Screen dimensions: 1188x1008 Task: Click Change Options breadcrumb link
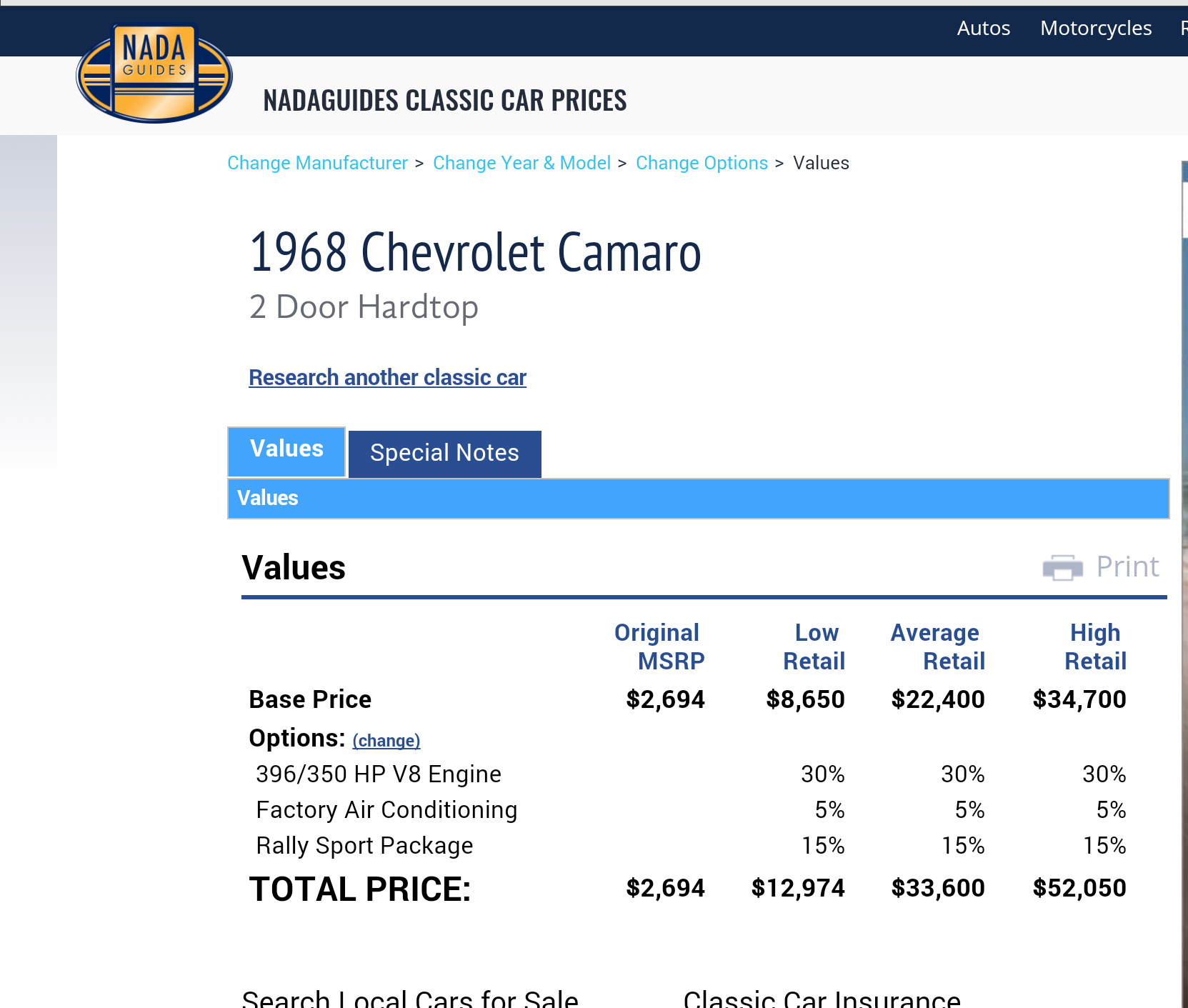(x=702, y=163)
